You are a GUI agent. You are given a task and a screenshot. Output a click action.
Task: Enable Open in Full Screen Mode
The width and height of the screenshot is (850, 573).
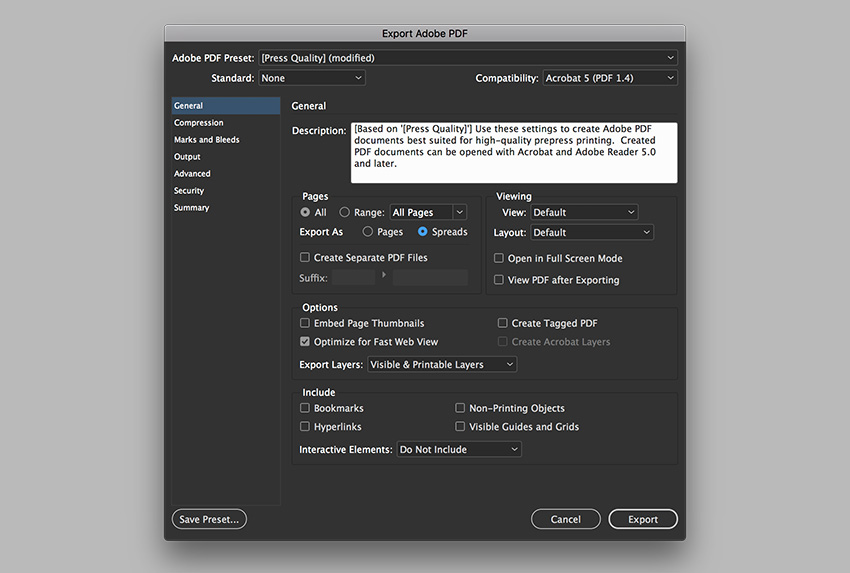pyautogui.click(x=499, y=258)
